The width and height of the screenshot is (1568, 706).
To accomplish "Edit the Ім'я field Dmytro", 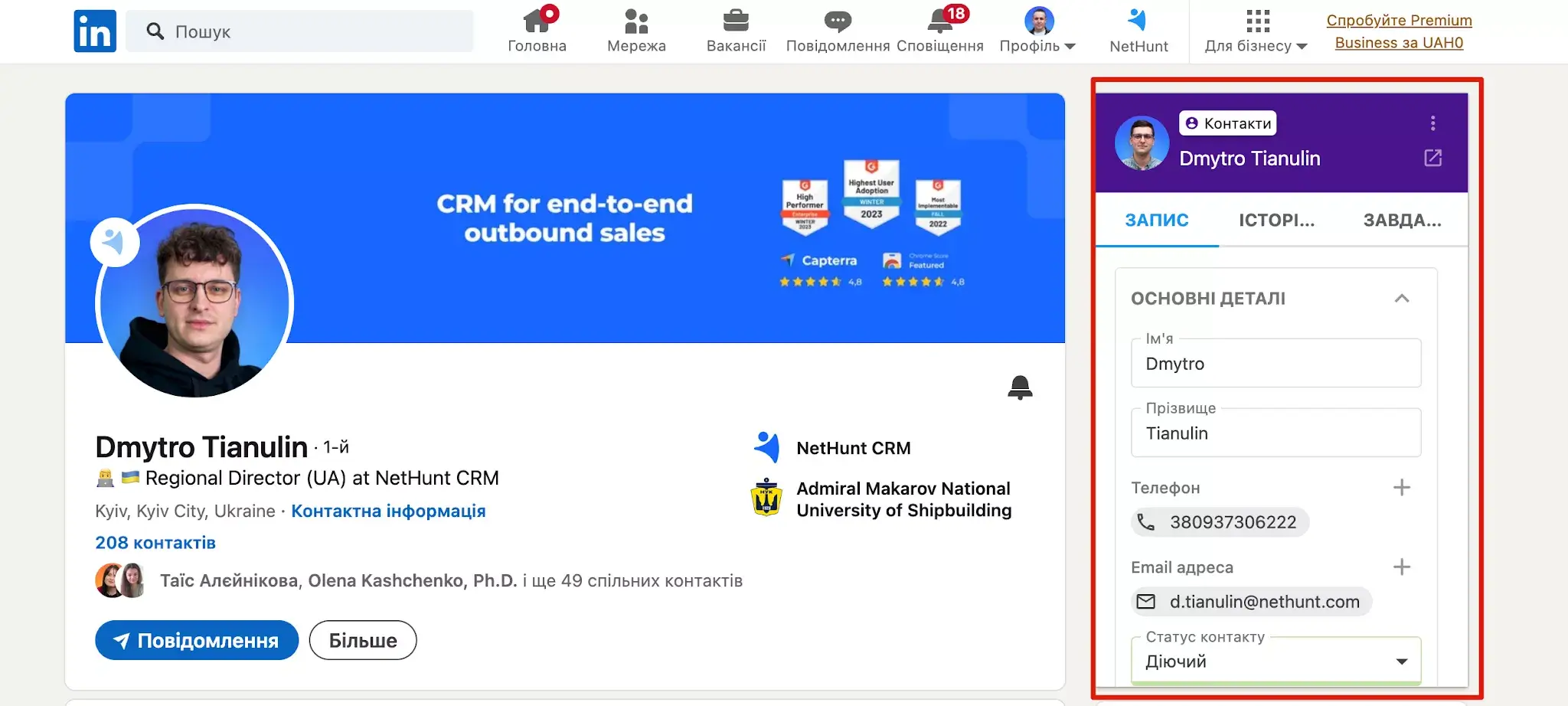I will click(x=1276, y=363).
